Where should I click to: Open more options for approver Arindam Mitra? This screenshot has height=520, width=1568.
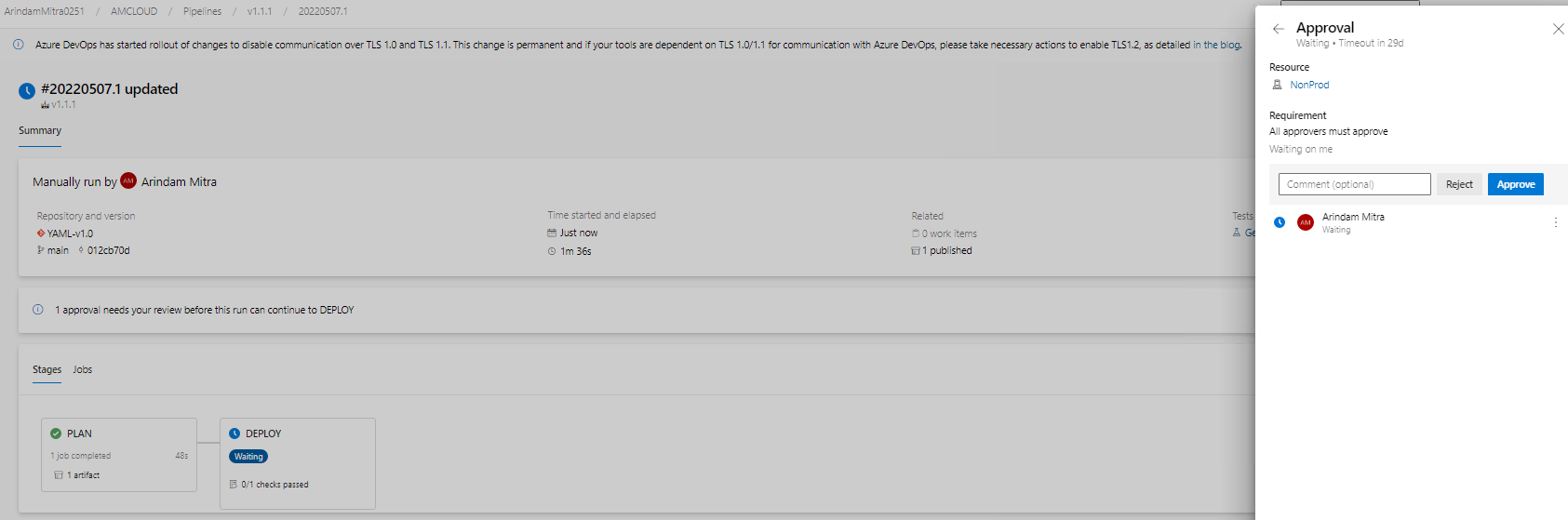(x=1555, y=222)
